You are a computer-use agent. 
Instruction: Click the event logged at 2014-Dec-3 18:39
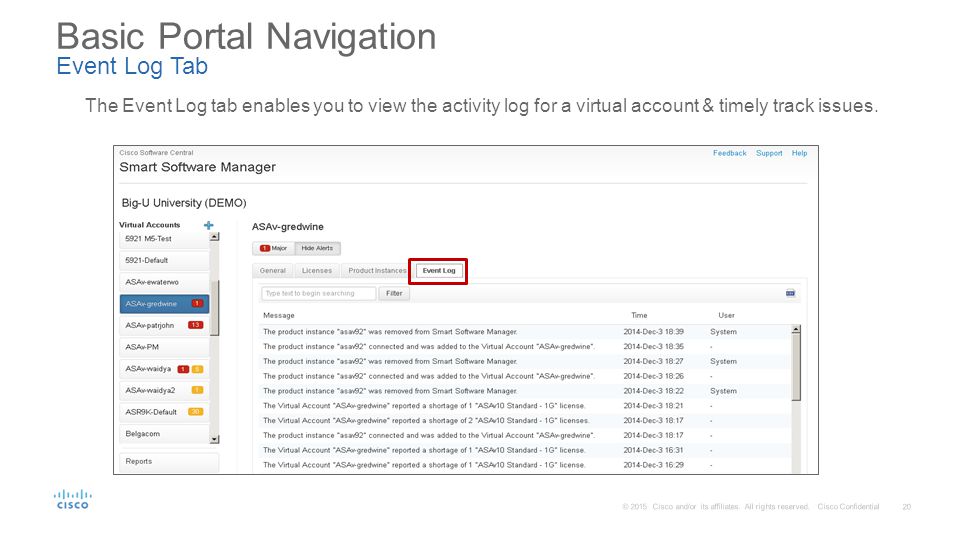[x=524, y=332]
